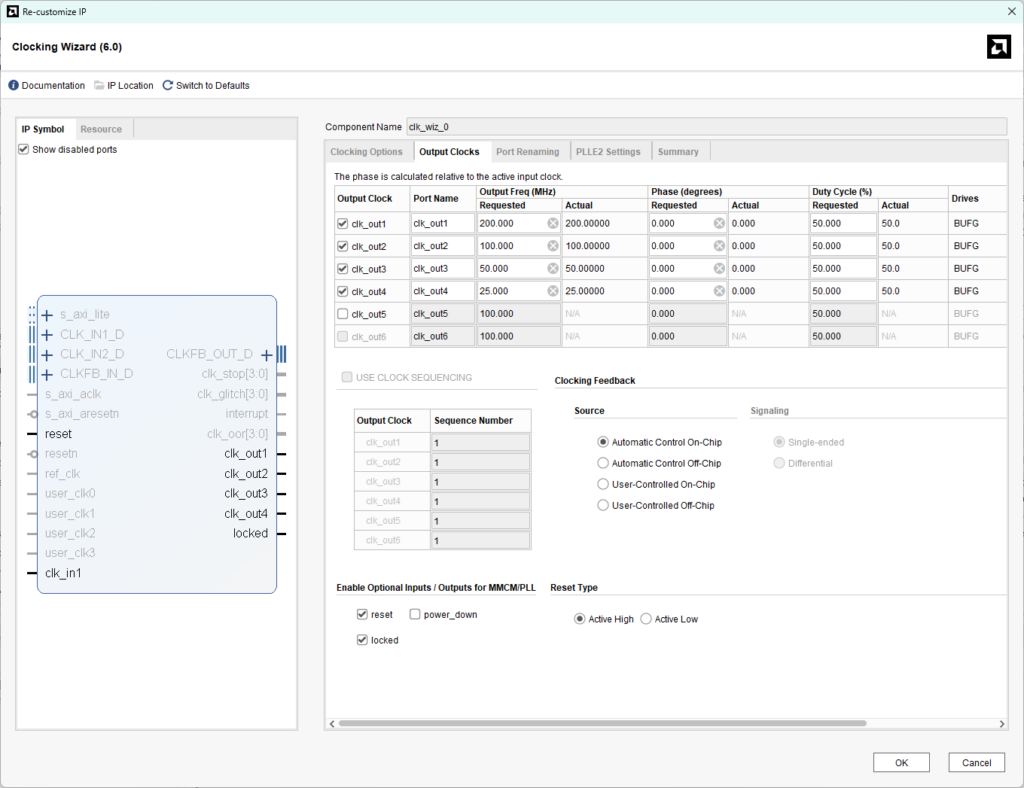Open the IP Location link
Image resolution: width=1024 pixels, height=788 pixels.
[130, 86]
